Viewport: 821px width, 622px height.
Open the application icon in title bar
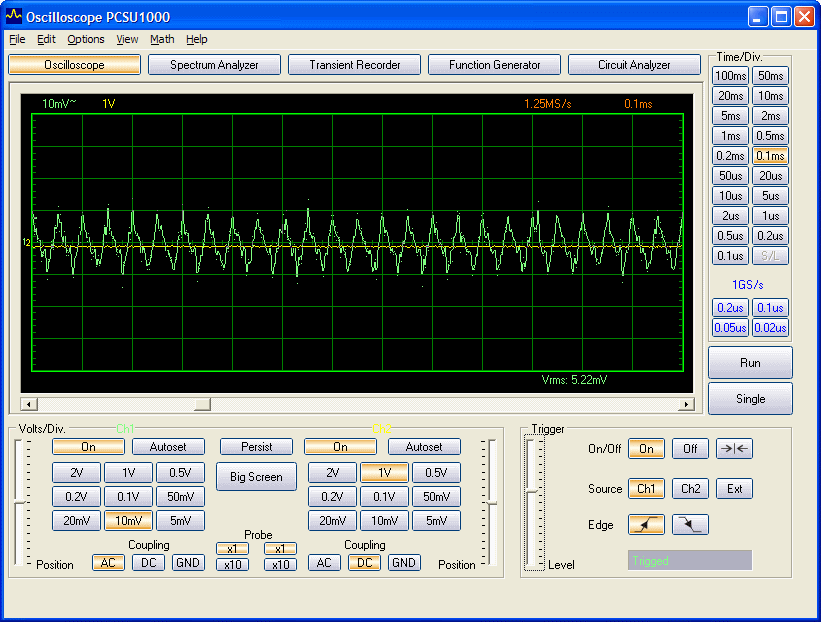[x=14, y=16]
